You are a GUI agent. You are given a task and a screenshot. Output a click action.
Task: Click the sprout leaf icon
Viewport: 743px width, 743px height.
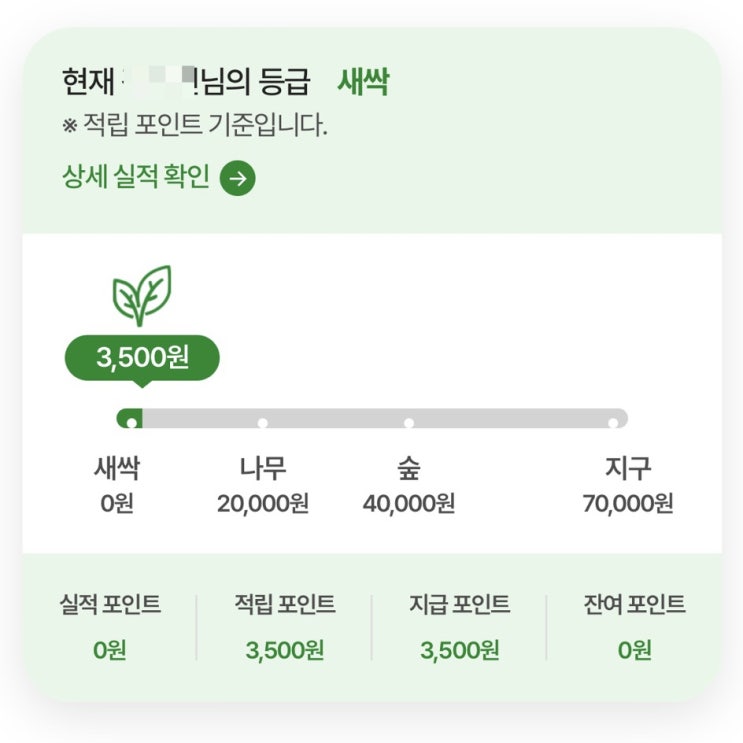pyautogui.click(x=142, y=295)
